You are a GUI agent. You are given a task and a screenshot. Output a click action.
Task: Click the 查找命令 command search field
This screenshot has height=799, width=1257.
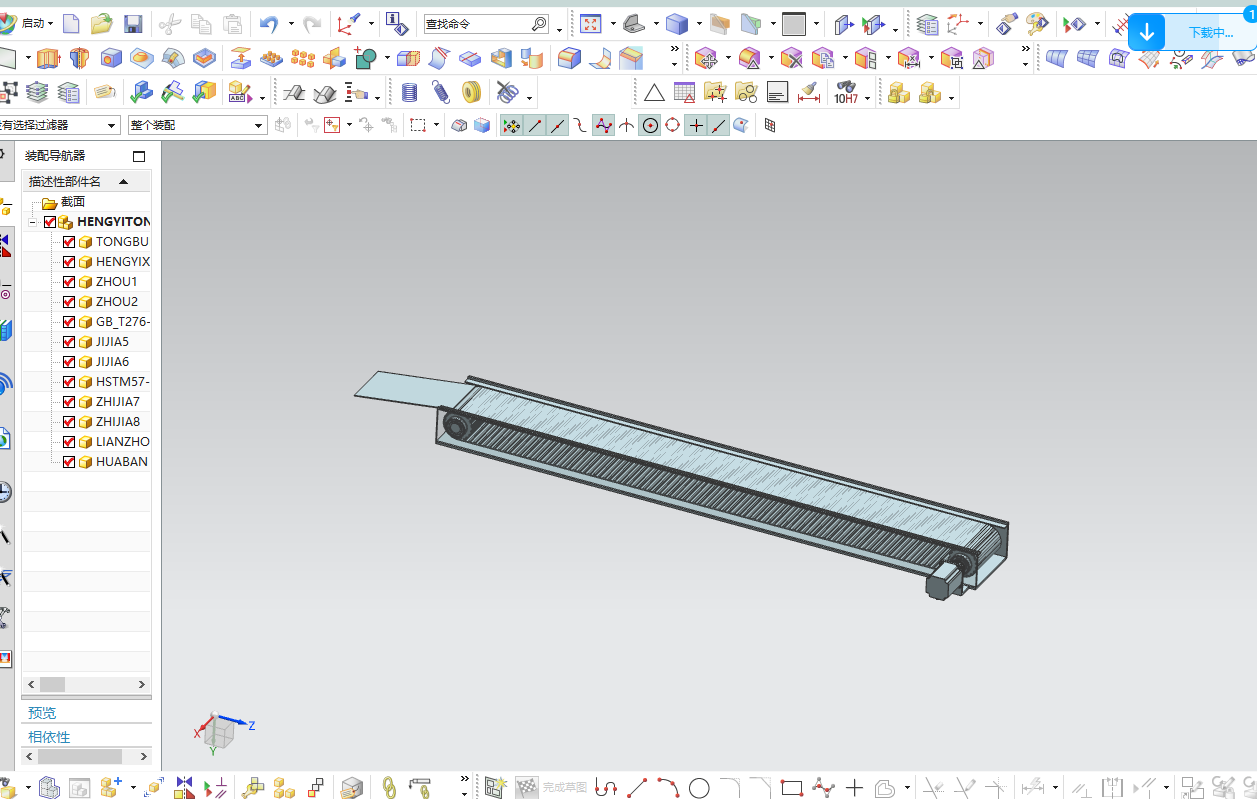(x=487, y=23)
